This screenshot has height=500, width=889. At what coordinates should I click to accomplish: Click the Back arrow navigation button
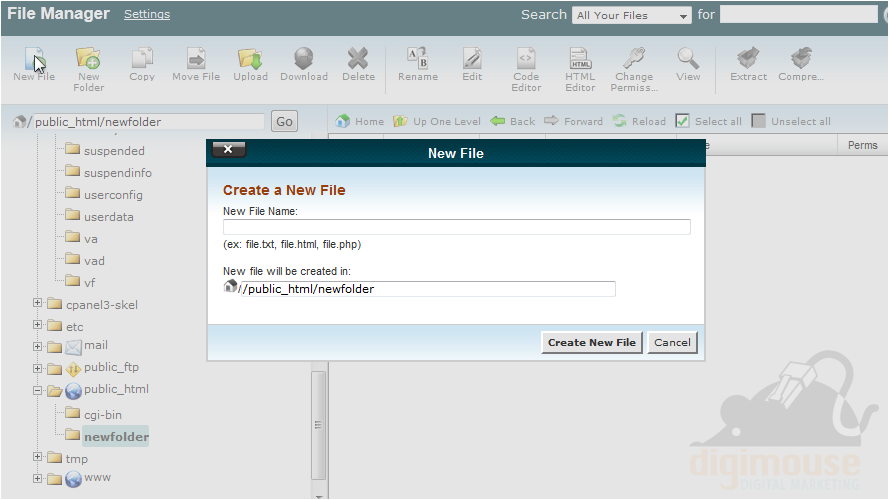pyautogui.click(x=513, y=121)
